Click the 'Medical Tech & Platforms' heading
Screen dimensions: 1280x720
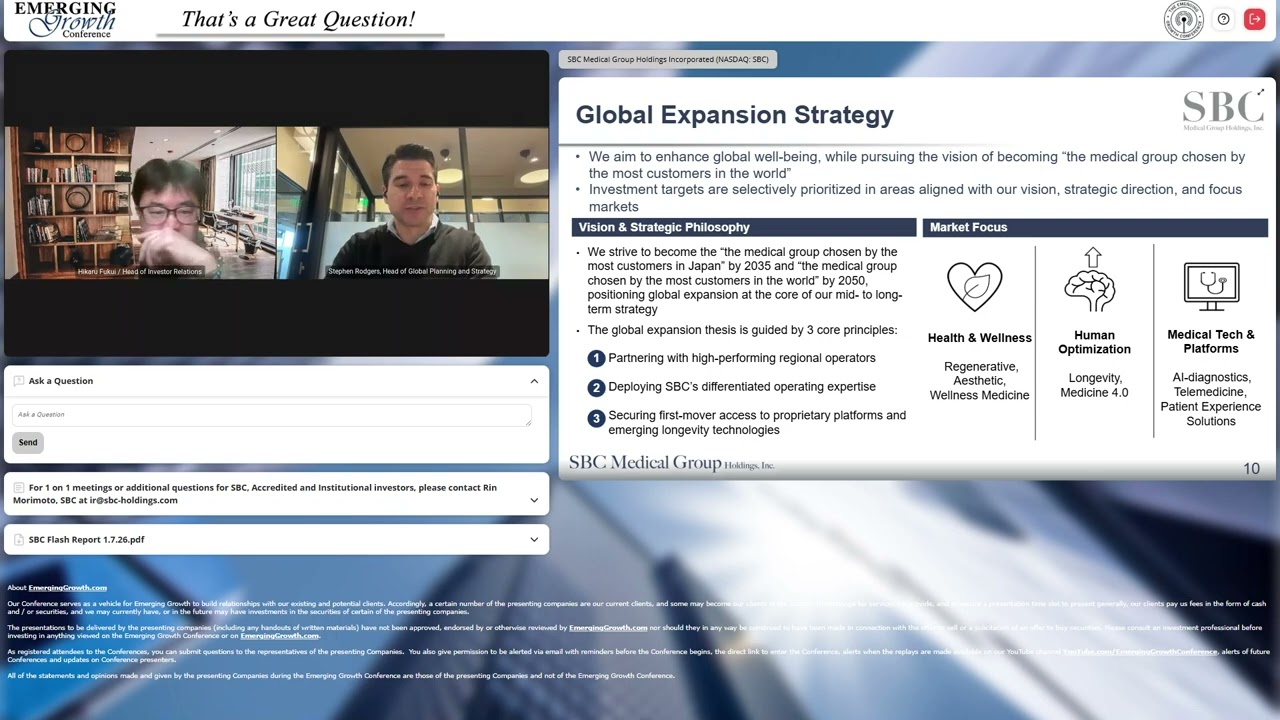[1211, 342]
